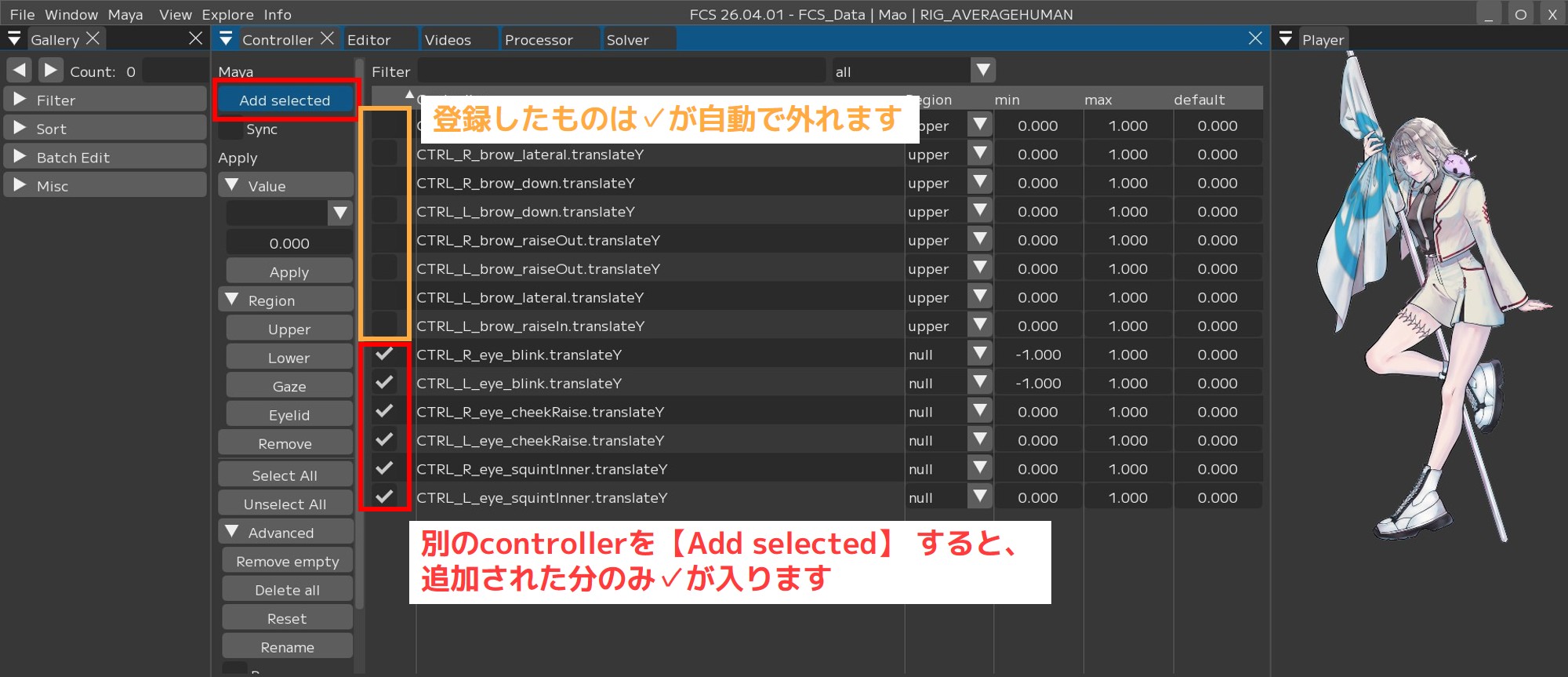Uncheck the CTRL_R_eye_blink.translateY checkbox

tap(384, 355)
